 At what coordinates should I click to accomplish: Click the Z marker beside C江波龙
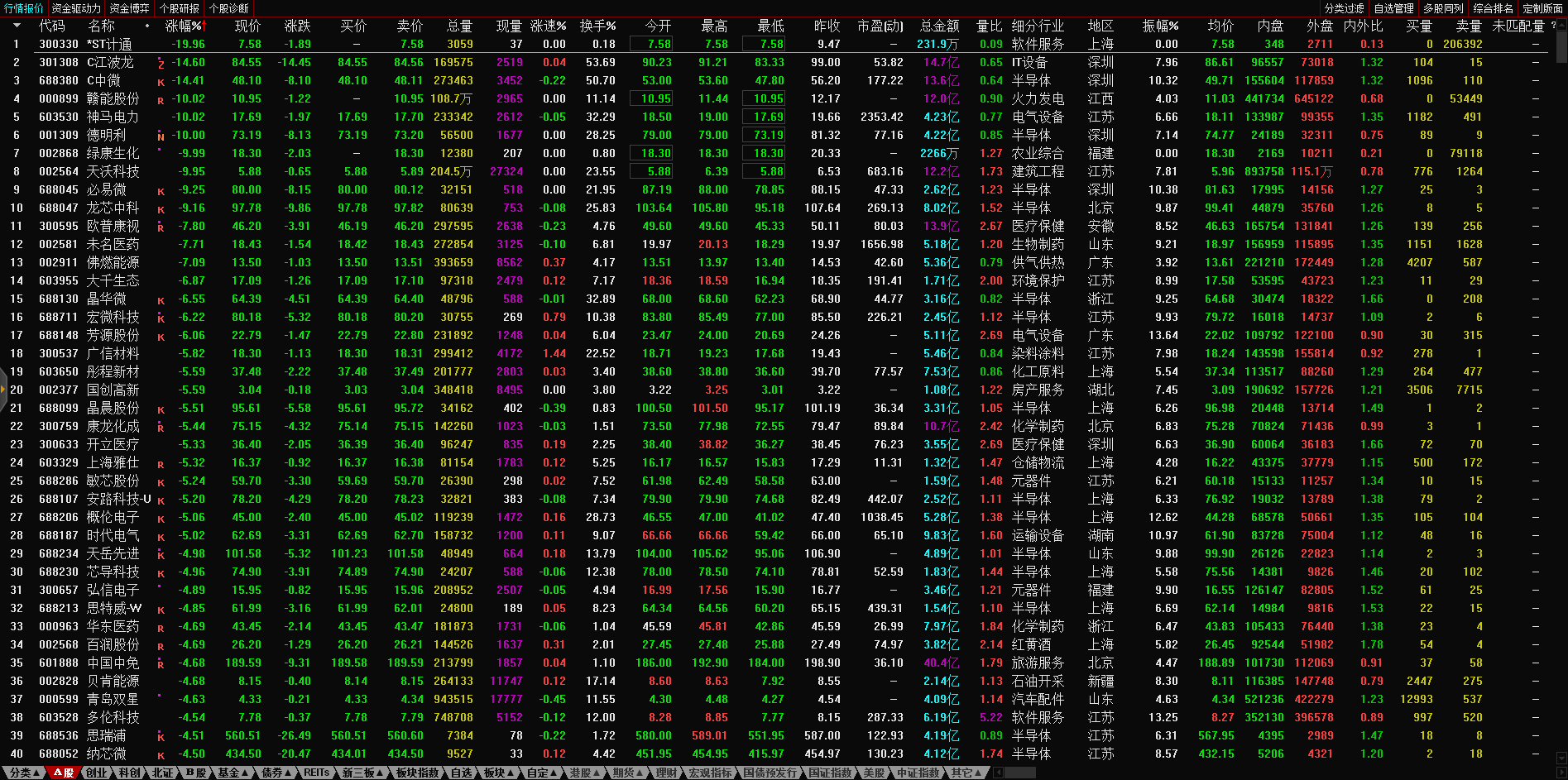[x=161, y=64]
